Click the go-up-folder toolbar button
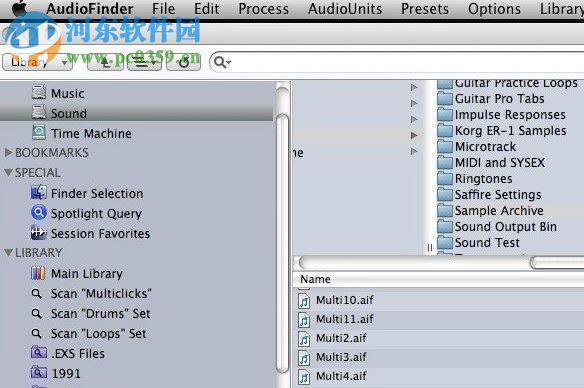 pyautogui.click(x=105, y=62)
